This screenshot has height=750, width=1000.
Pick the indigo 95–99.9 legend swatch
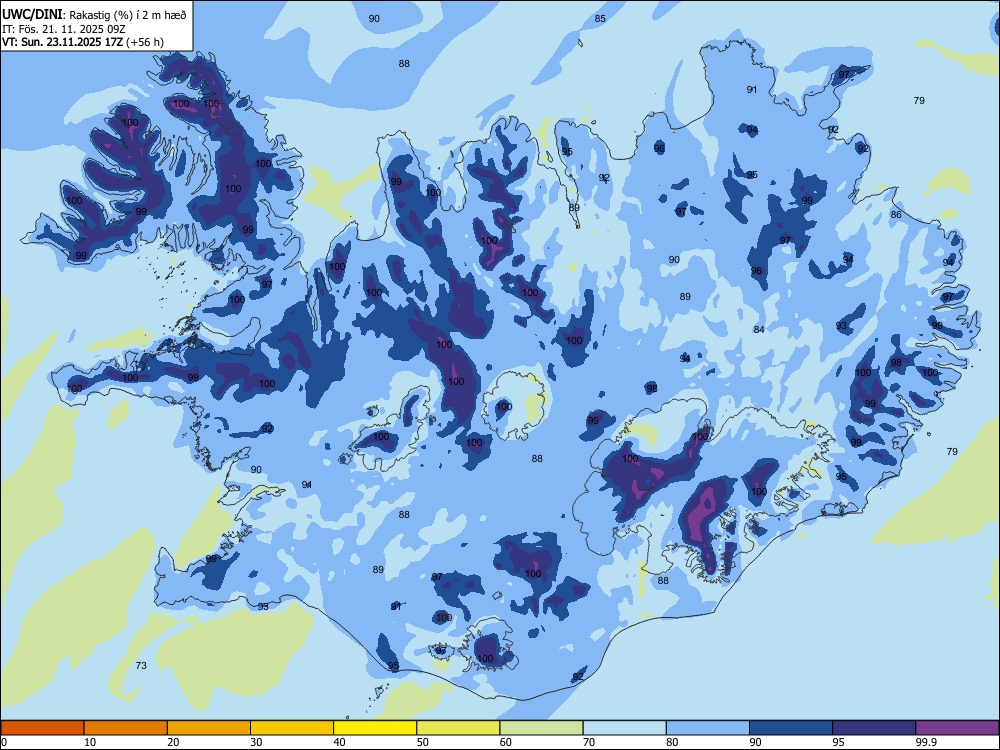pyautogui.click(x=874, y=728)
